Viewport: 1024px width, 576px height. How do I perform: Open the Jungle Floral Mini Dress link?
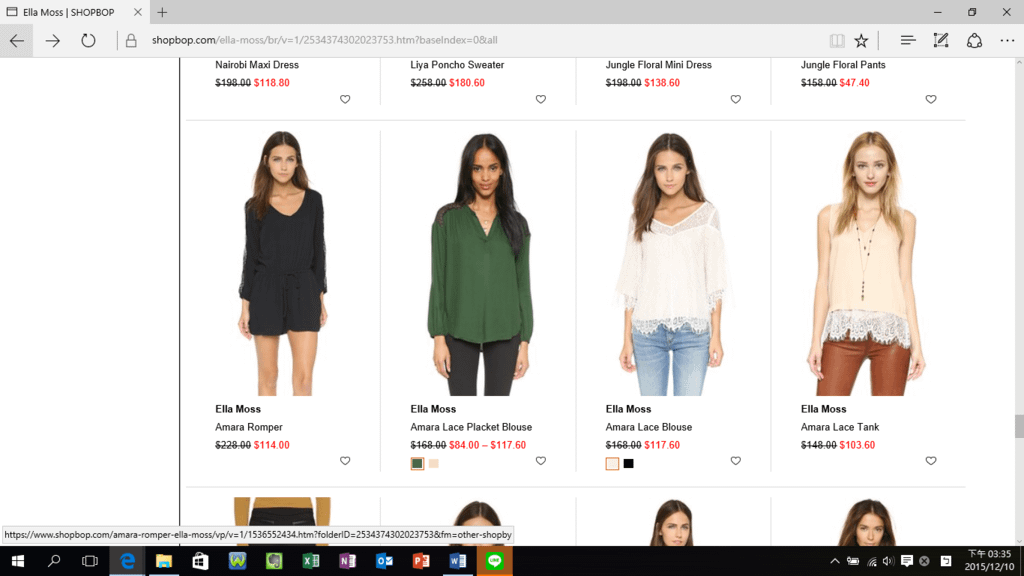coord(658,65)
